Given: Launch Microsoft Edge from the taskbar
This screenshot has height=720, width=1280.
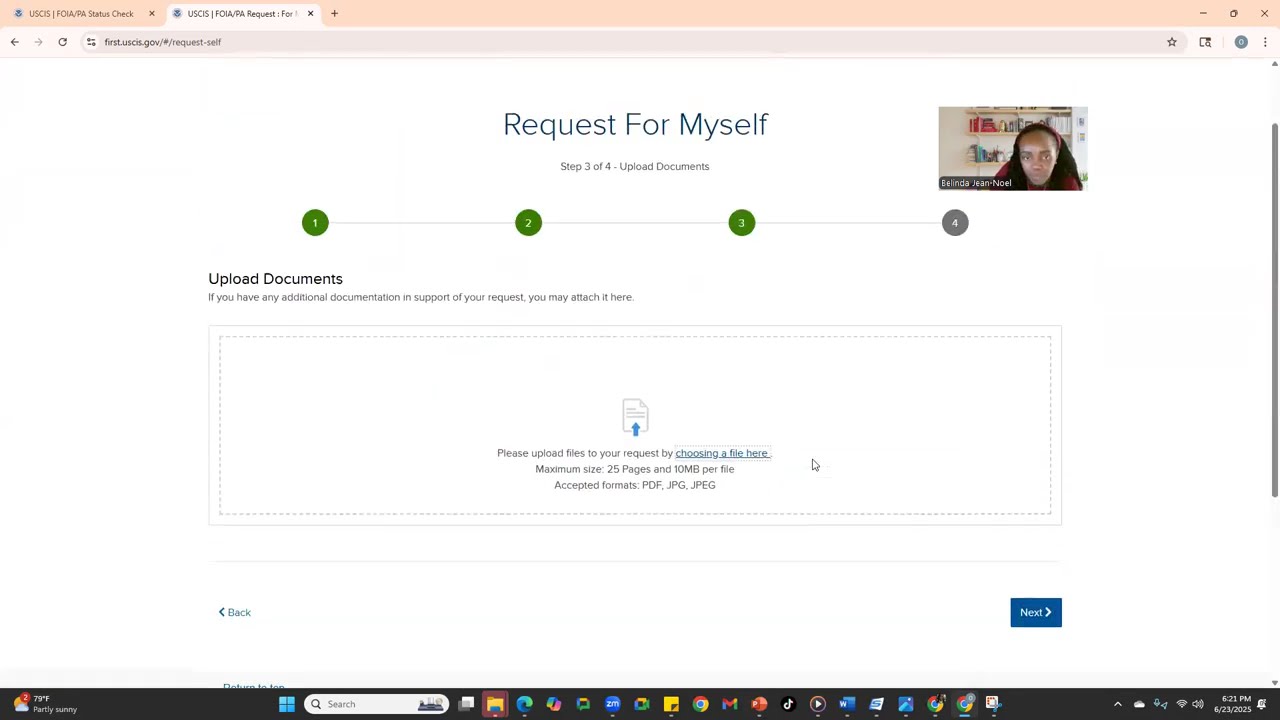Looking at the screenshot, I should click(x=525, y=704).
